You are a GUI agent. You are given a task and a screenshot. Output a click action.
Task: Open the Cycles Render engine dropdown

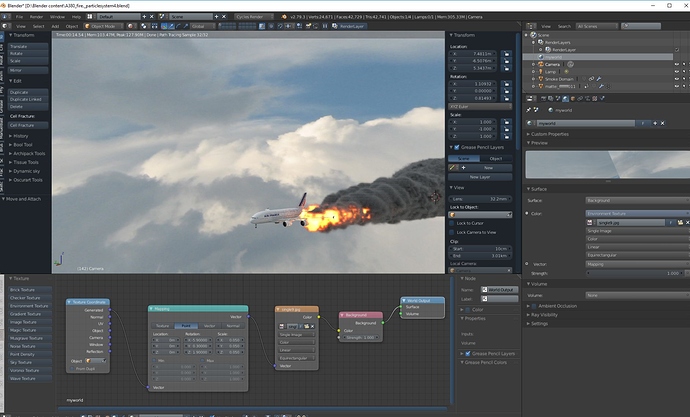(254, 17)
